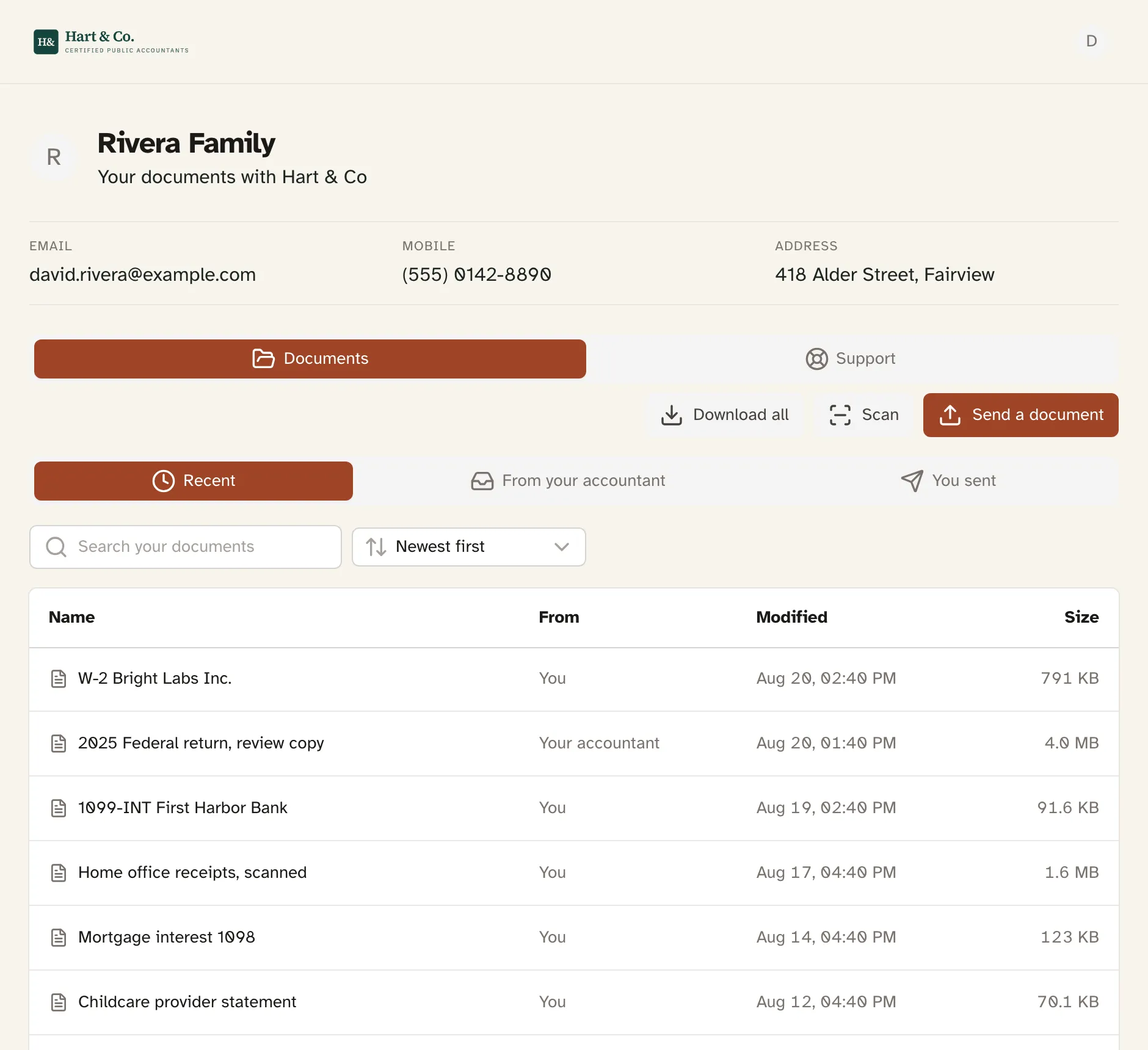
Task: Click the mobile number (555) 0142-8890
Action: pyautogui.click(x=477, y=275)
